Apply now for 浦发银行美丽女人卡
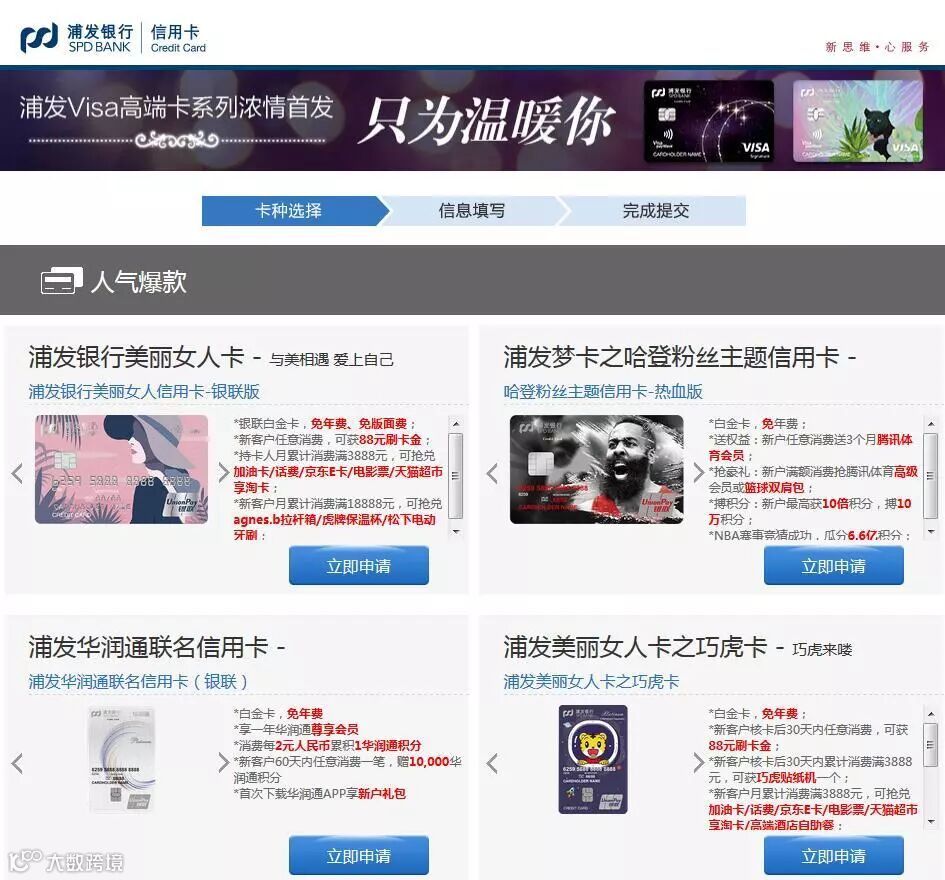945x880 pixels. point(359,566)
